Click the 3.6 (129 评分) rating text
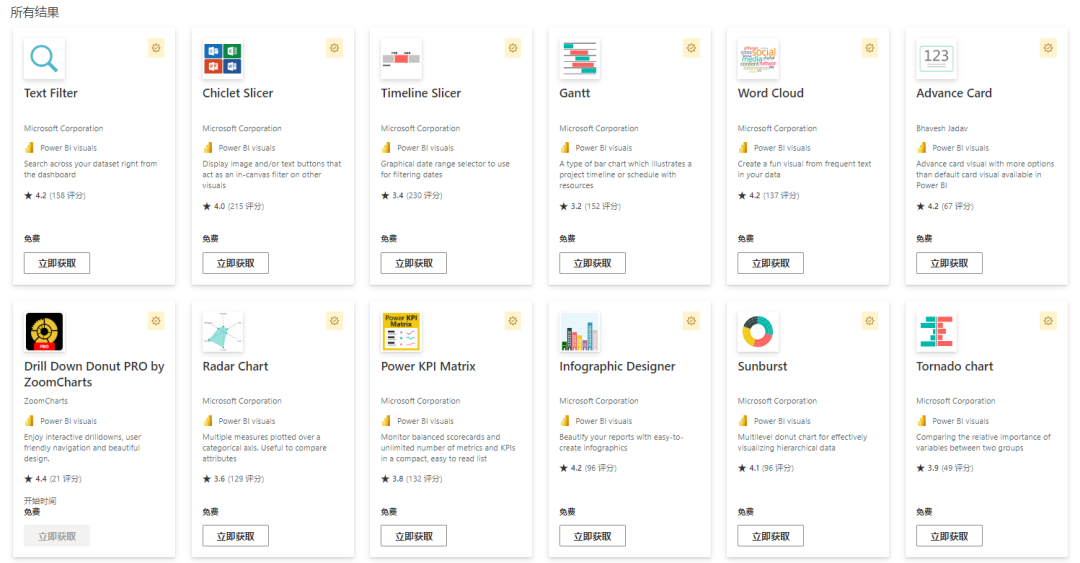Viewport: 1080px width, 563px height. [x=233, y=479]
